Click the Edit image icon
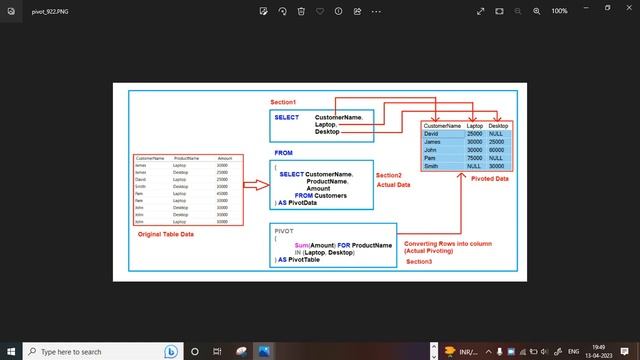Viewport: 640px width, 360px height. tap(264, 11)
